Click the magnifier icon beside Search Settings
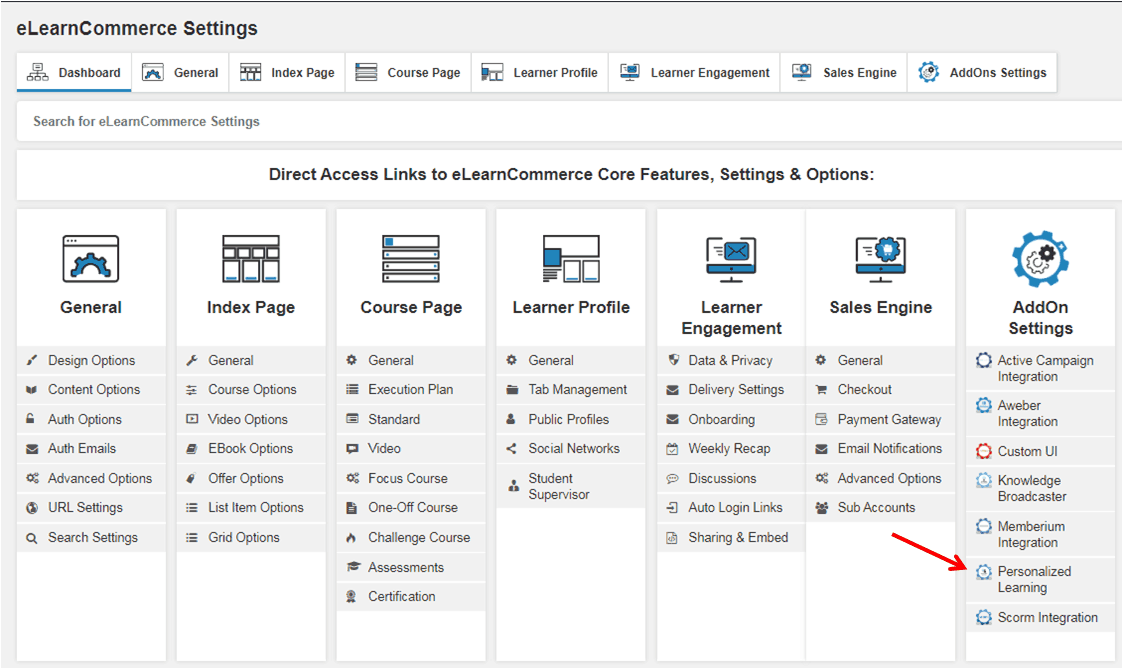Viewport: 1123px width, 669px height. [x=32, y=538]
